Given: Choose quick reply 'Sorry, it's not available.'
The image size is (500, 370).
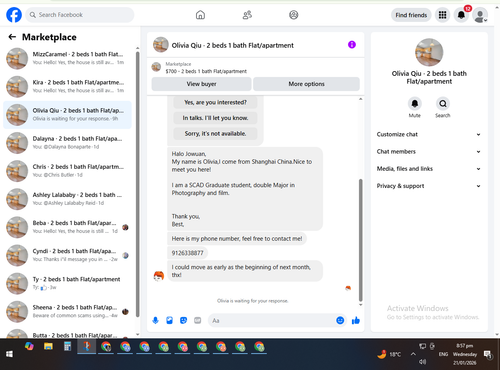Looking at the screenshot, I should pos(215,134).
